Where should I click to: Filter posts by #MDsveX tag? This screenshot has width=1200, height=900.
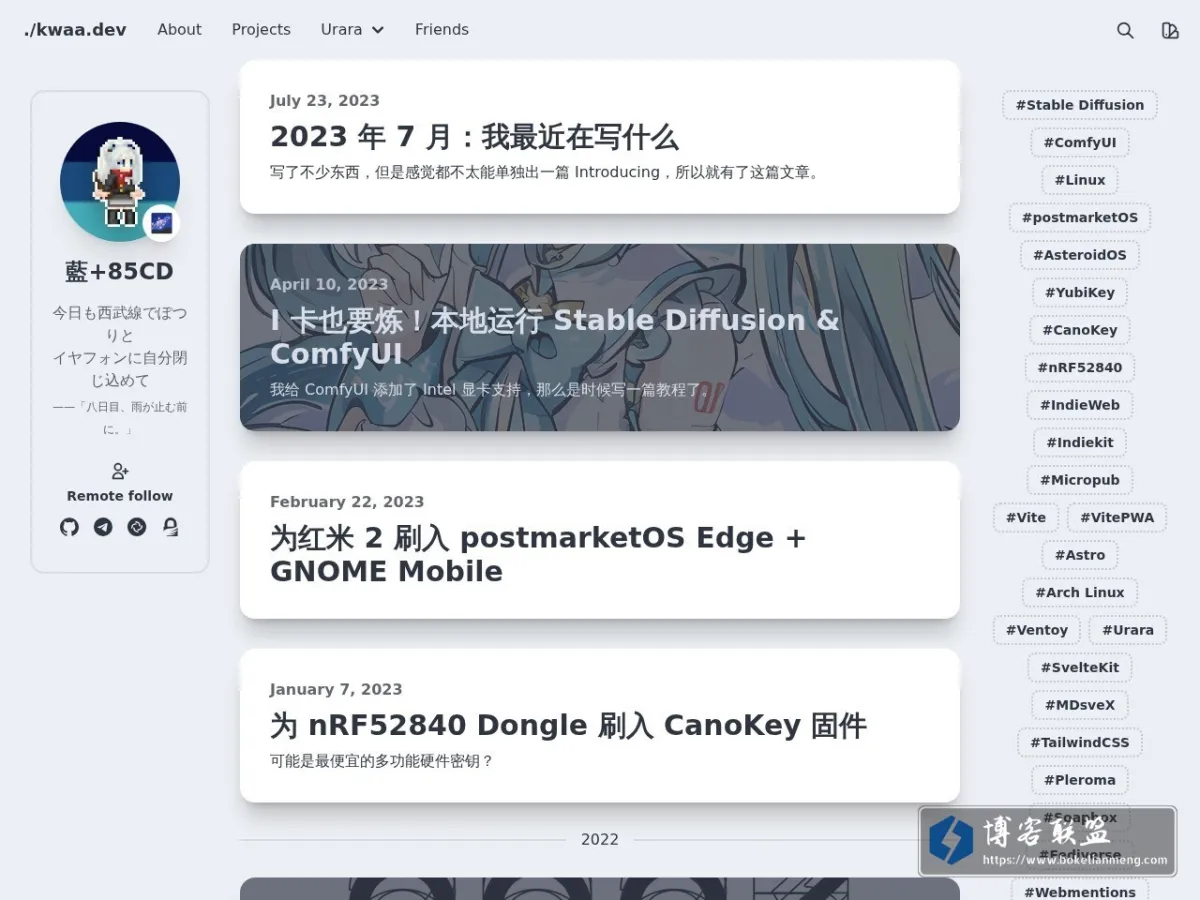tap(1080, 705)
